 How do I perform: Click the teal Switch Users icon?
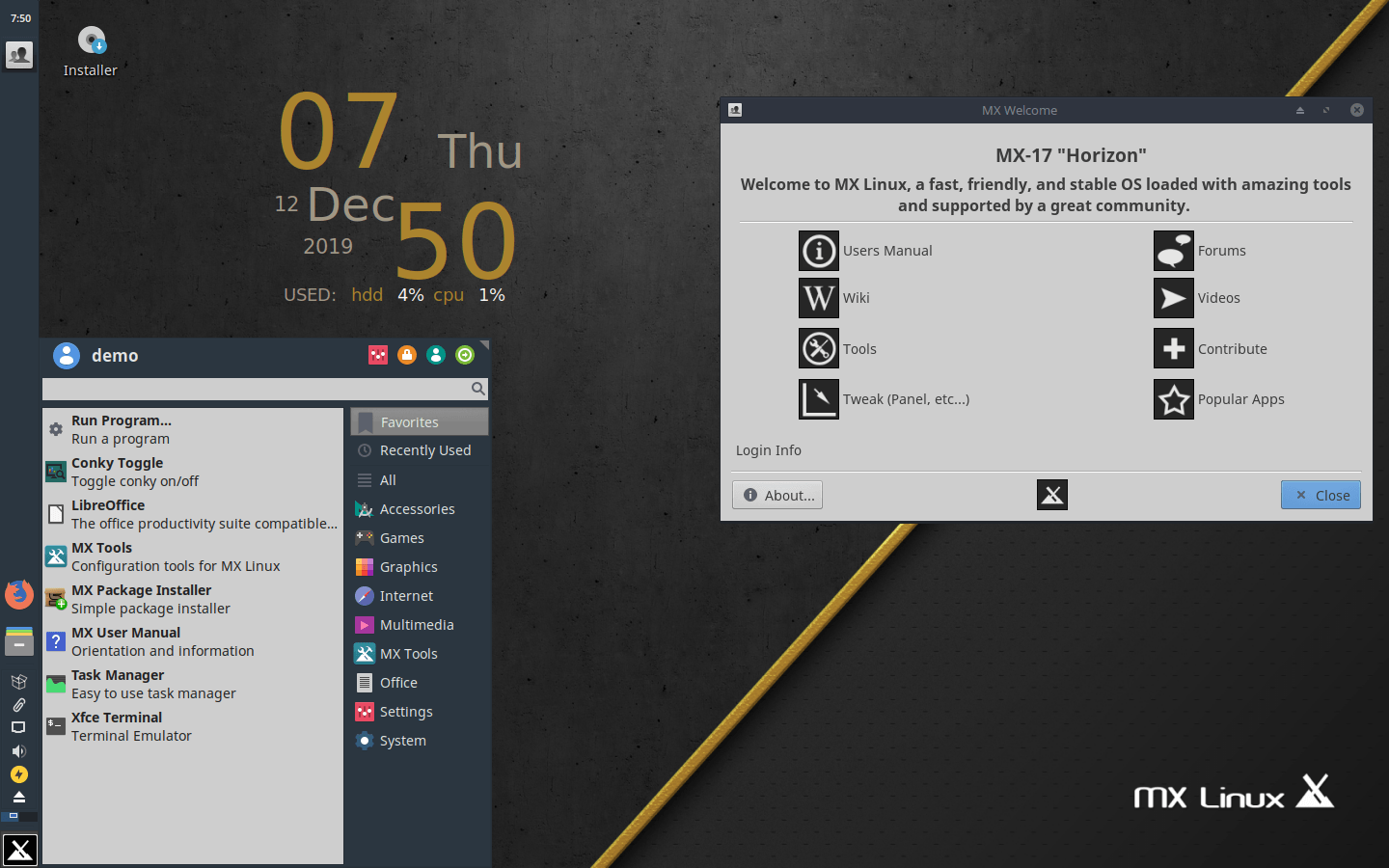coord(436,355)
